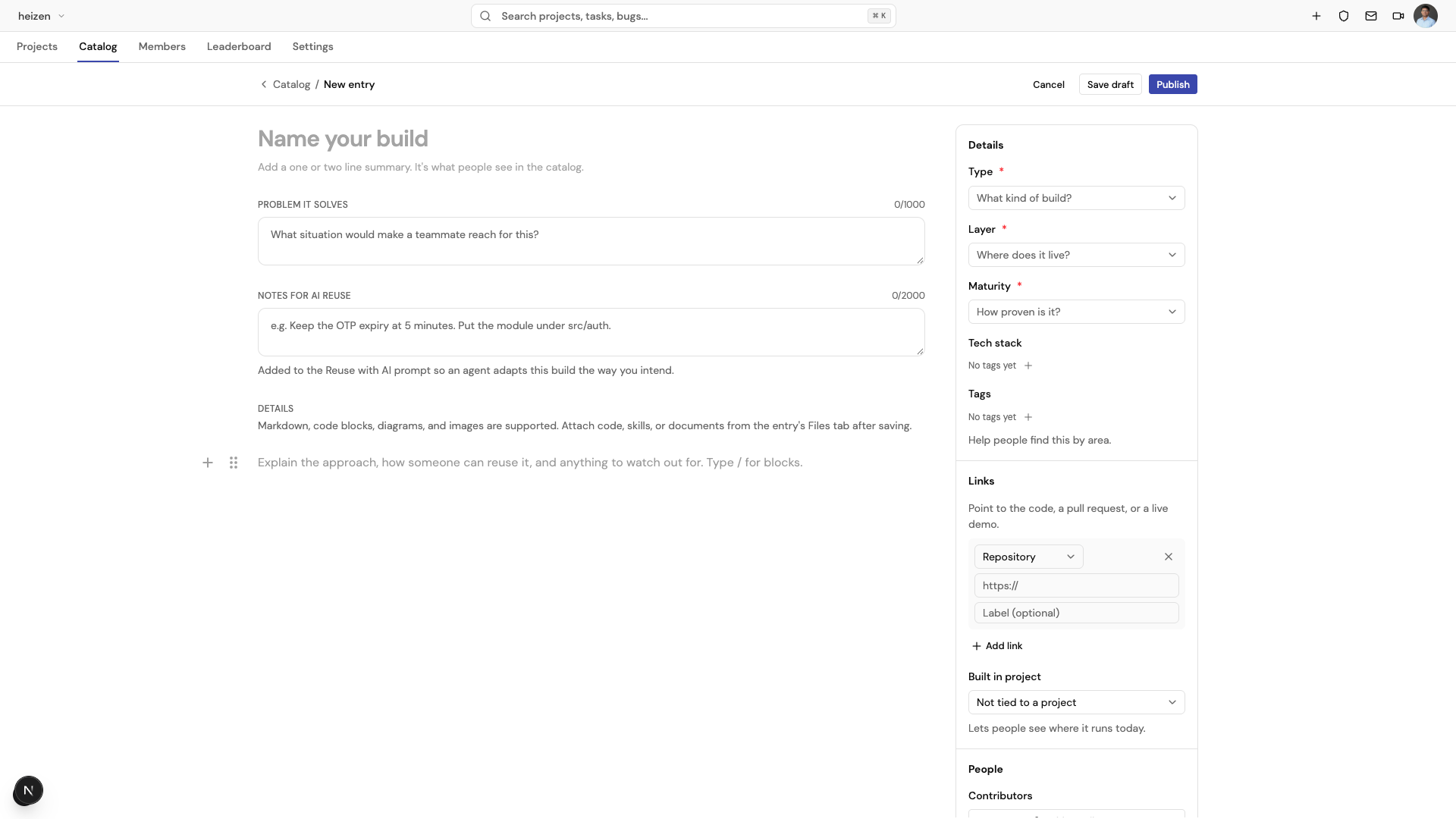
Task: Go back via Catalog breadcrumb link
Action: click(291, 84)
